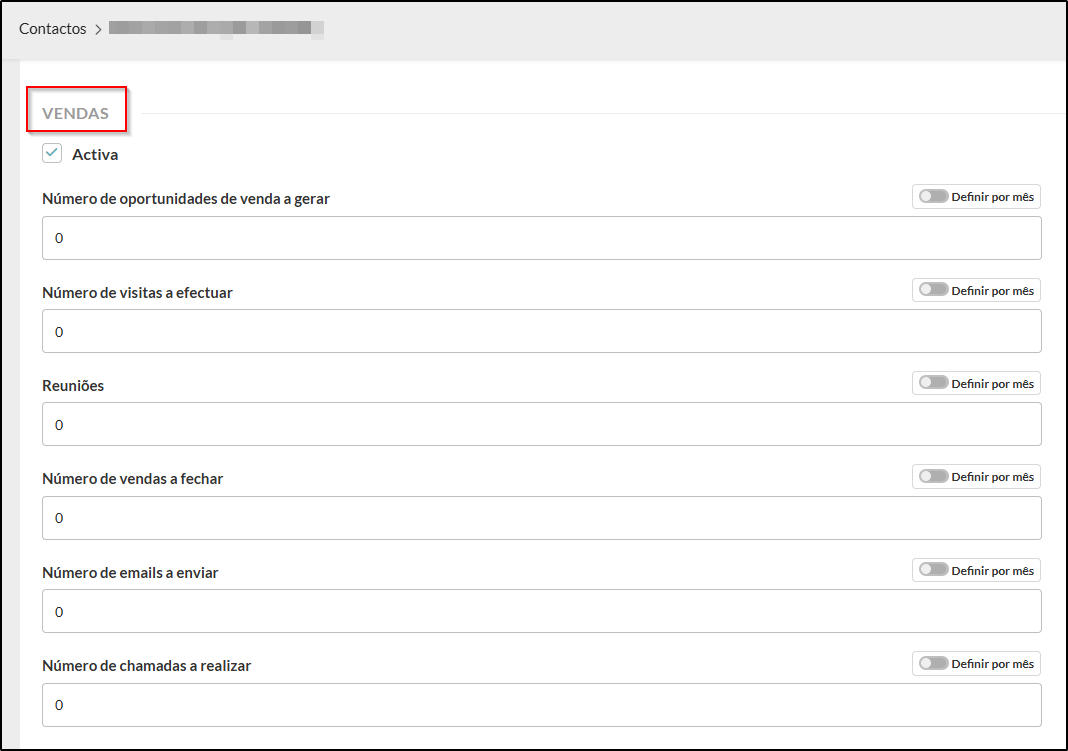
Task: Turn on Definir por mês for chamadas a realizar
Action: point(934,664)
